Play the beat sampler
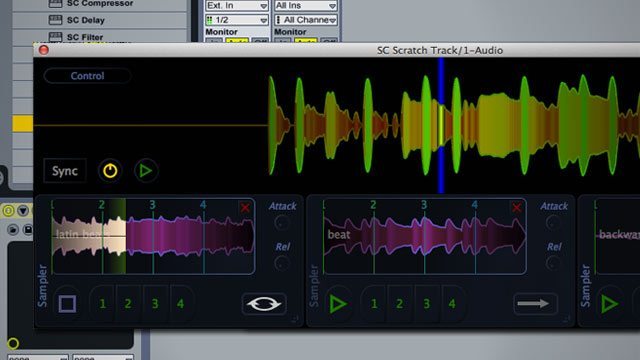This screenshot has width=640, height=360. click(x=338, y=304)
